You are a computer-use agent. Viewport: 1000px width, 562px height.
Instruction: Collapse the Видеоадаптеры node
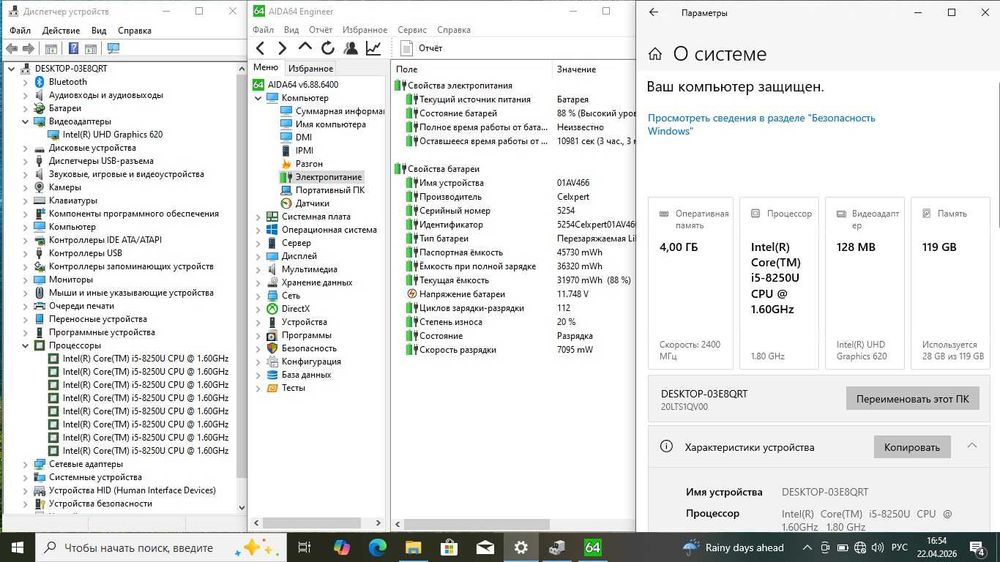pos(25,121)
